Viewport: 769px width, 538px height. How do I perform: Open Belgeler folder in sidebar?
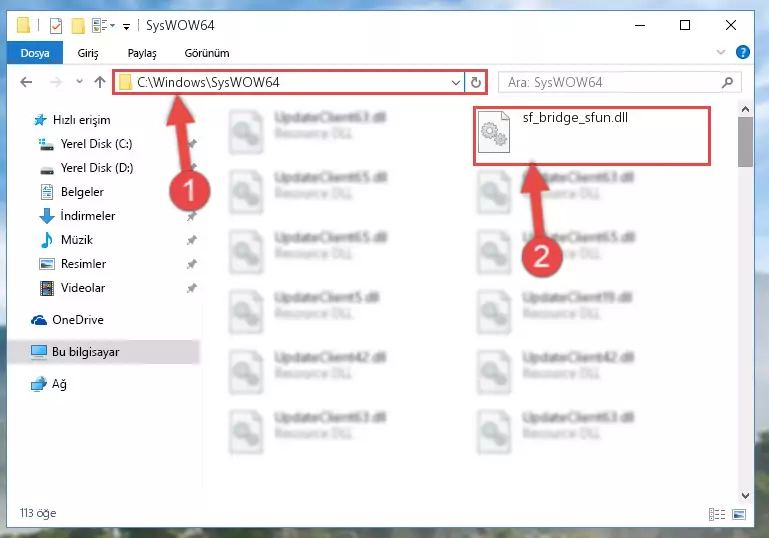click(x=72, y=192)
